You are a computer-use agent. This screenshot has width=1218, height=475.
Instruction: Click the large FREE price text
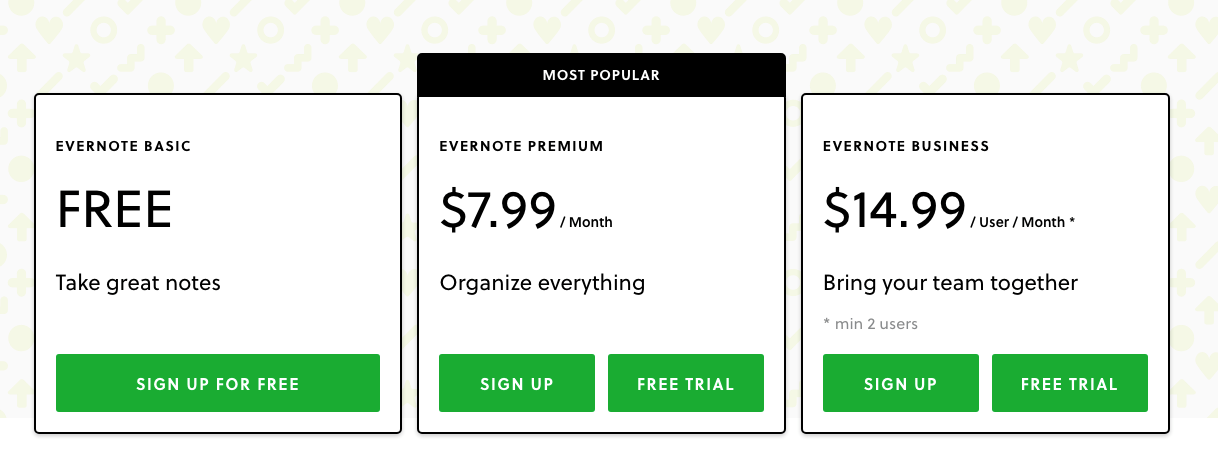[115, 210]
